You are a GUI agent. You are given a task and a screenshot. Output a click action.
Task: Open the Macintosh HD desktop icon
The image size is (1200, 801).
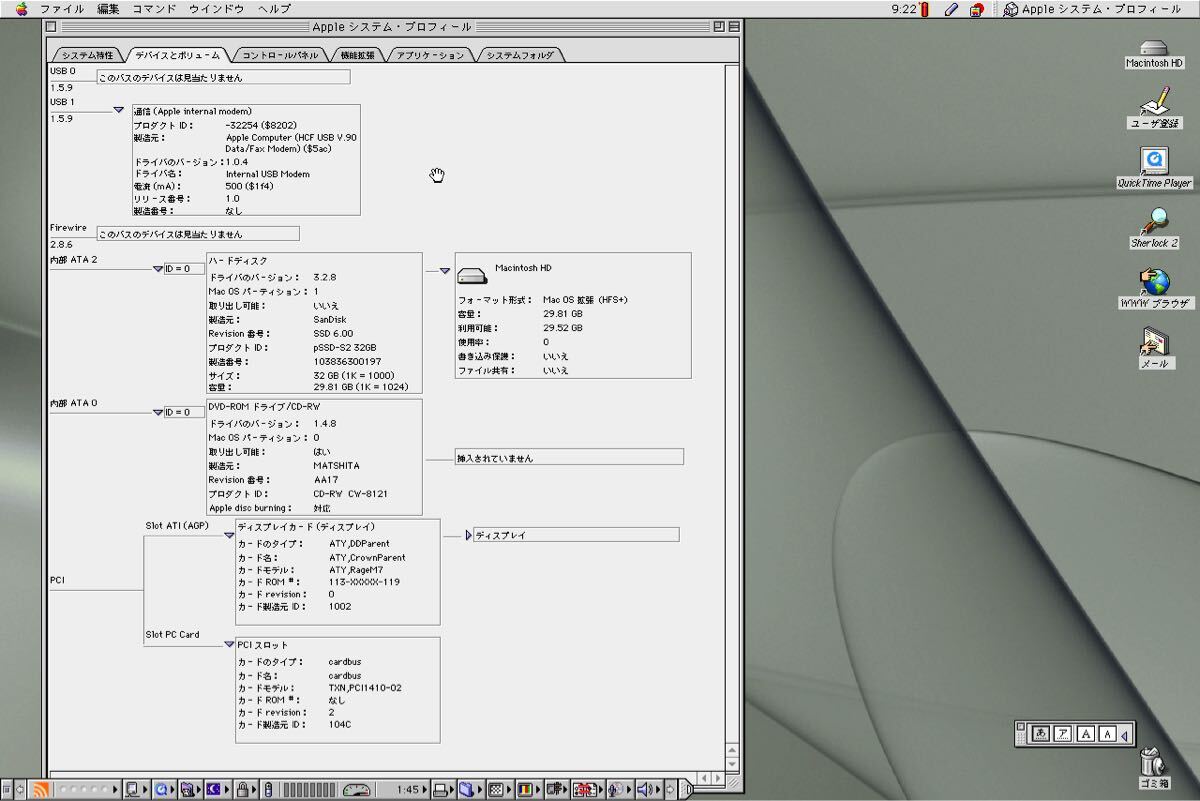1154,54
